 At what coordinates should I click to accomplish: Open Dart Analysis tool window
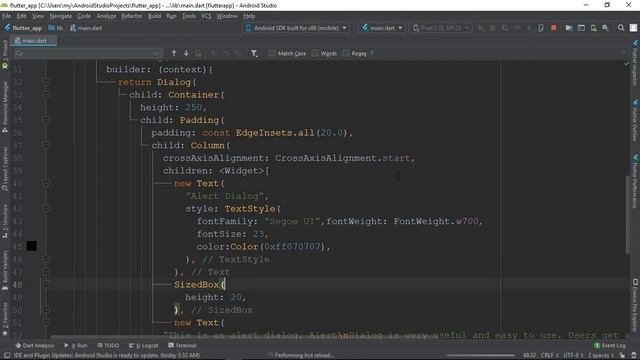[34, 345]
